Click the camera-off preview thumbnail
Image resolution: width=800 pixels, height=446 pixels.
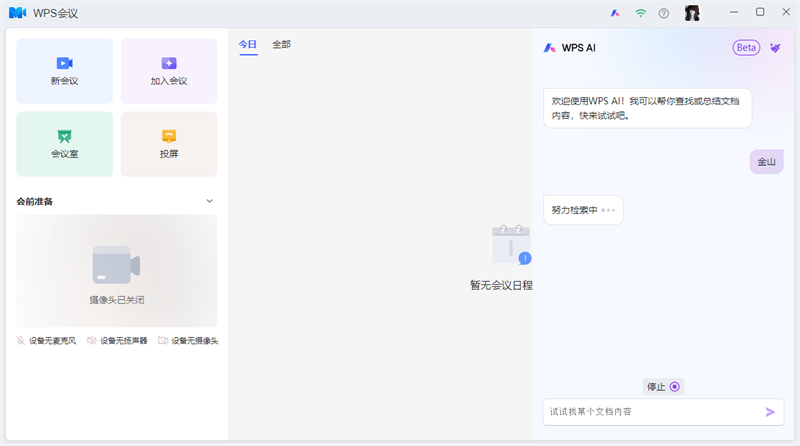coord(117,270)
